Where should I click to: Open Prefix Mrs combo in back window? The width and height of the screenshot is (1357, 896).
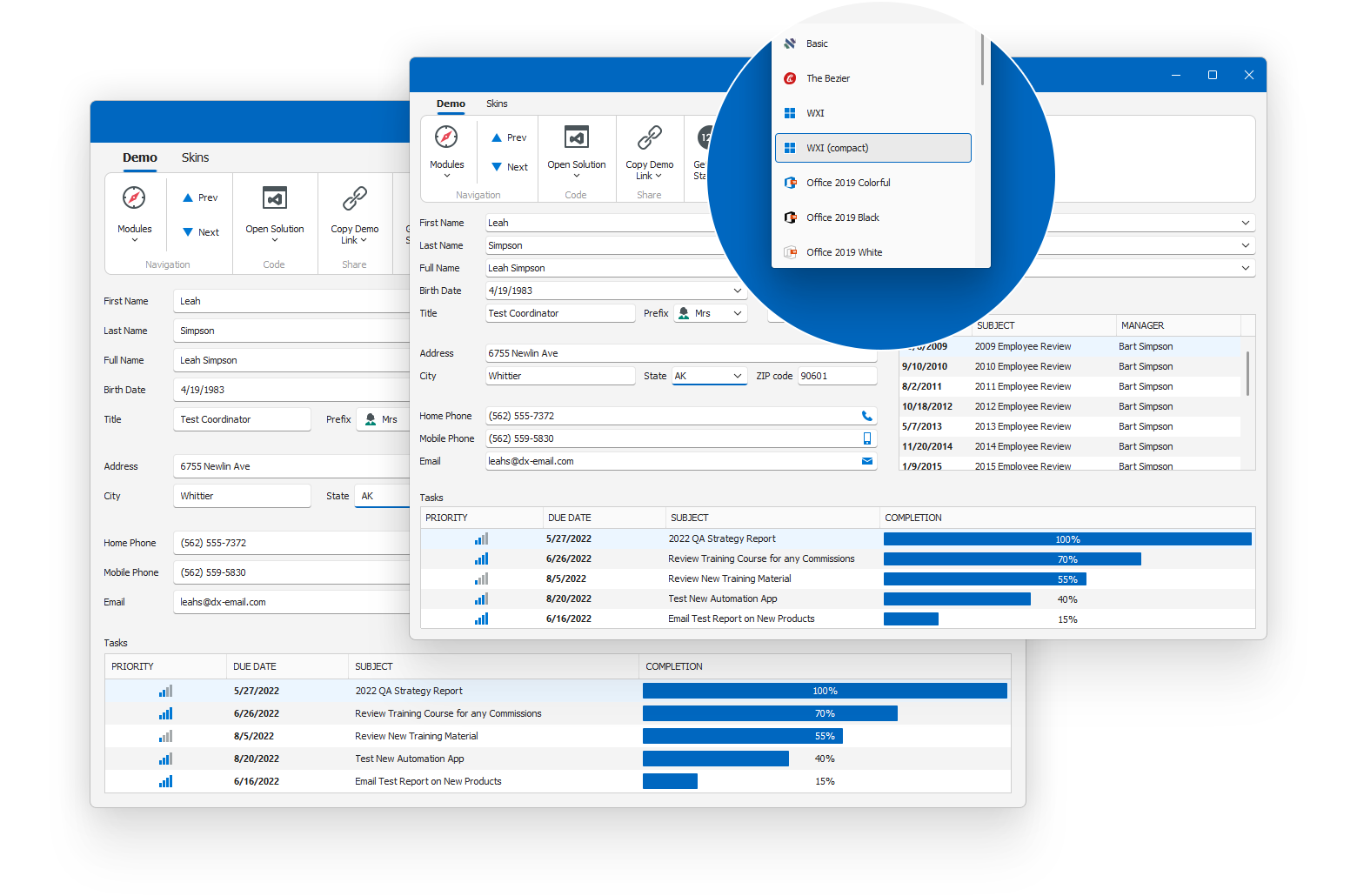point(383,419)
